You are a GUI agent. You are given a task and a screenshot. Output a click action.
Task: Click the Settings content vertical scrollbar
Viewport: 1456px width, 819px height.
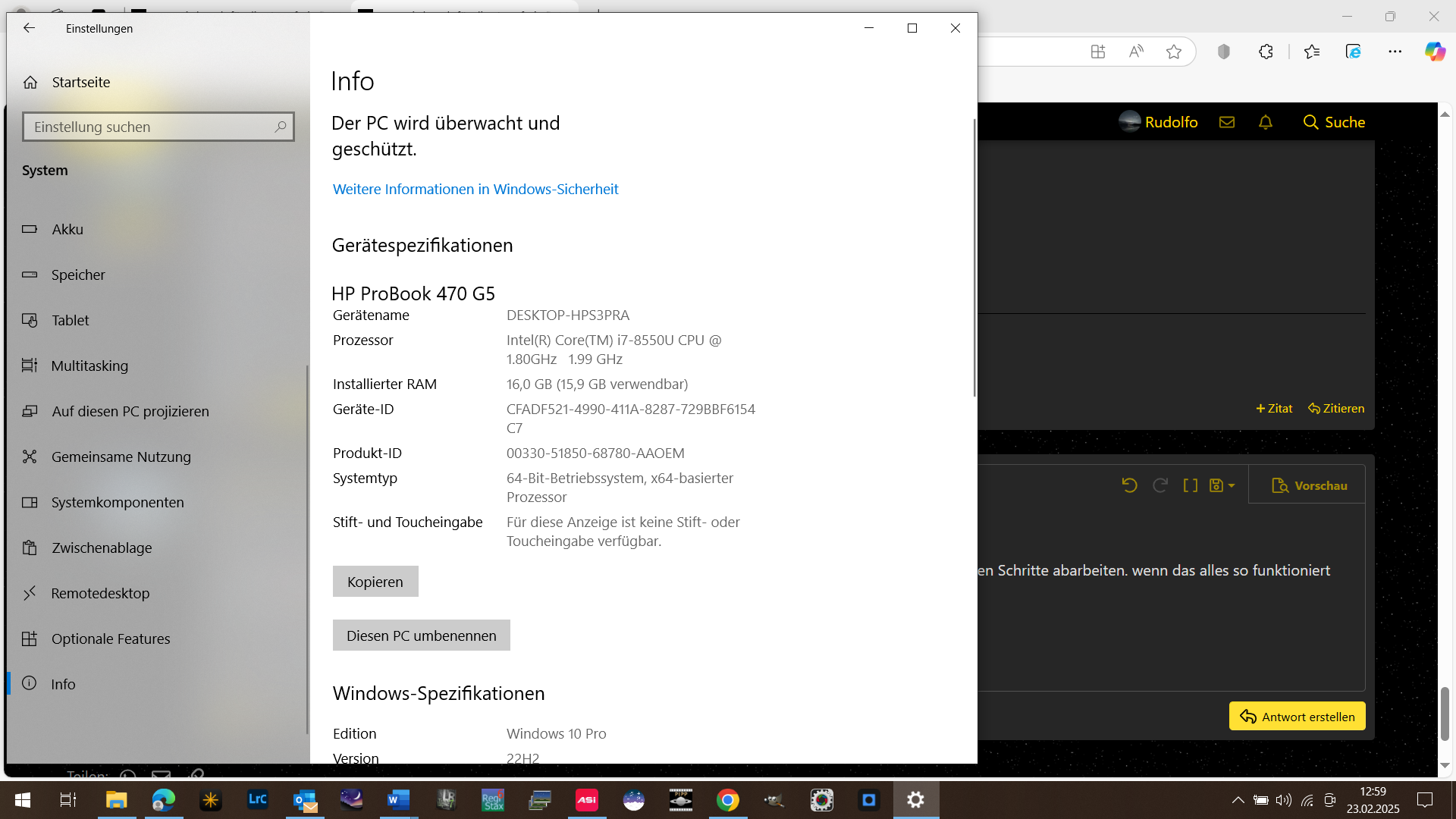974,258
